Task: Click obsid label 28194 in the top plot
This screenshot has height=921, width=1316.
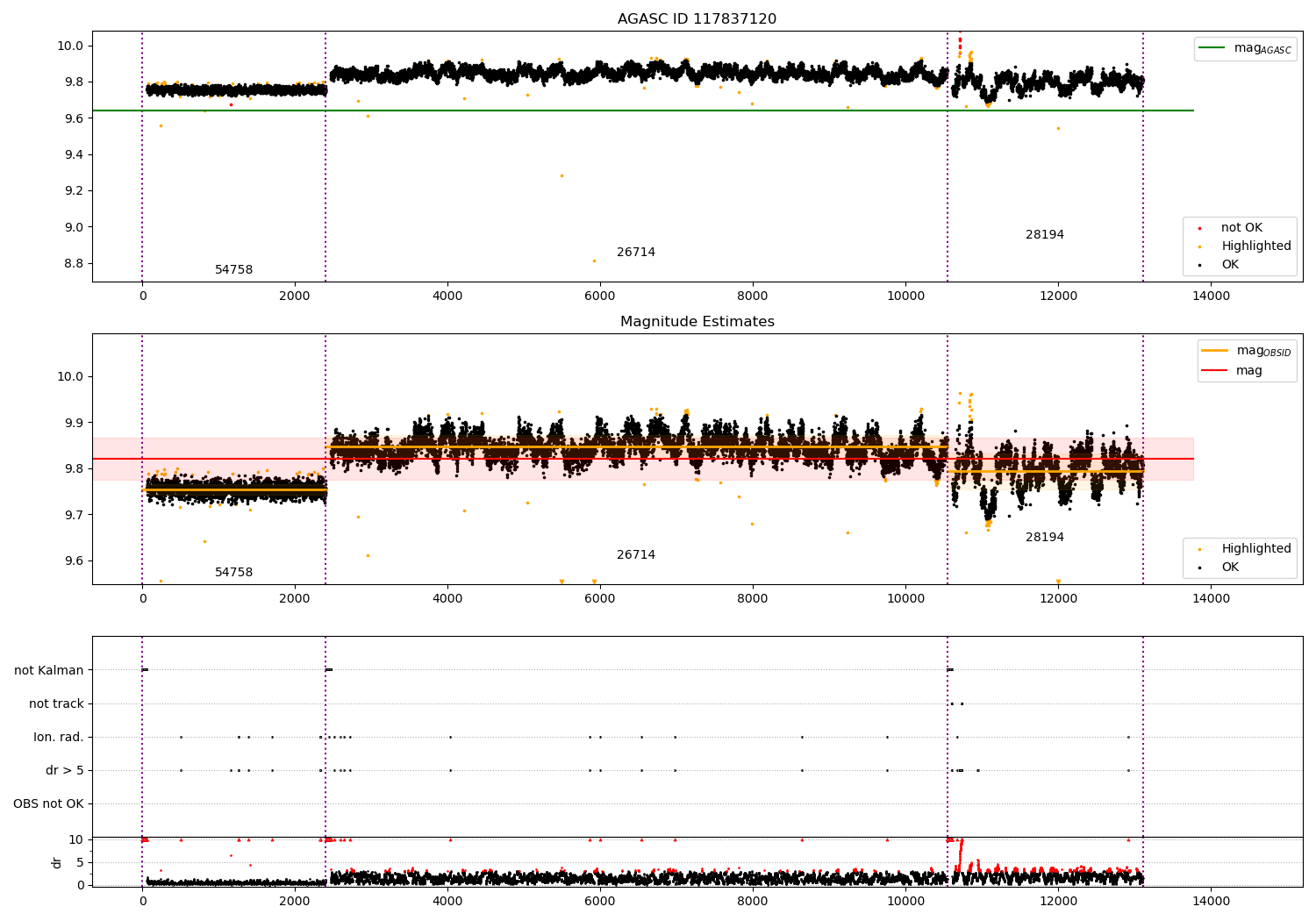Action: pos(1045,235)
